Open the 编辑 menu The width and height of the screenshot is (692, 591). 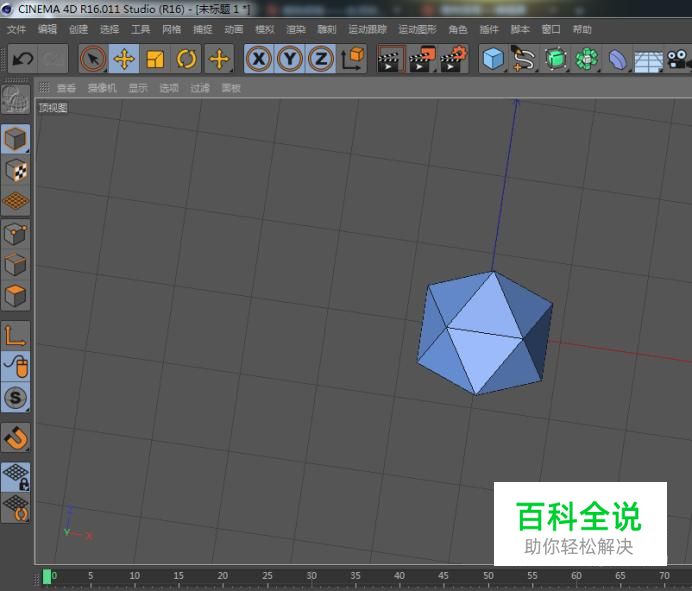[x=47, y=30]
